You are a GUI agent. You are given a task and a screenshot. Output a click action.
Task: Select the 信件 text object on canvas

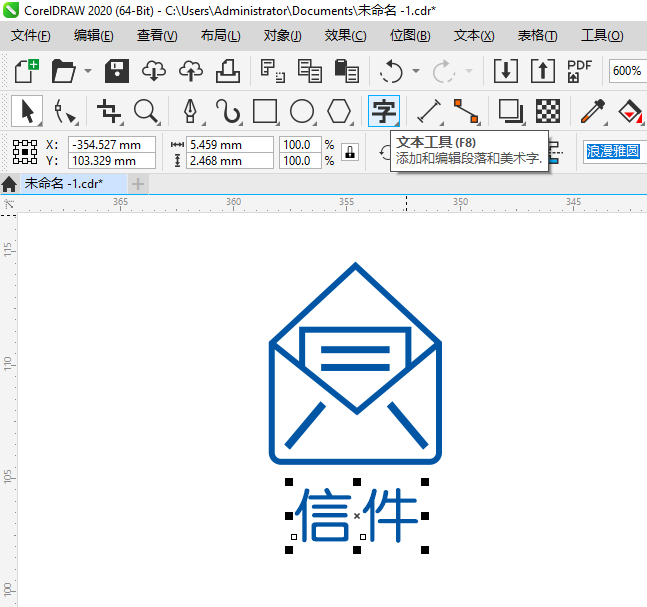pyautogui.click(x=357, y=515)
